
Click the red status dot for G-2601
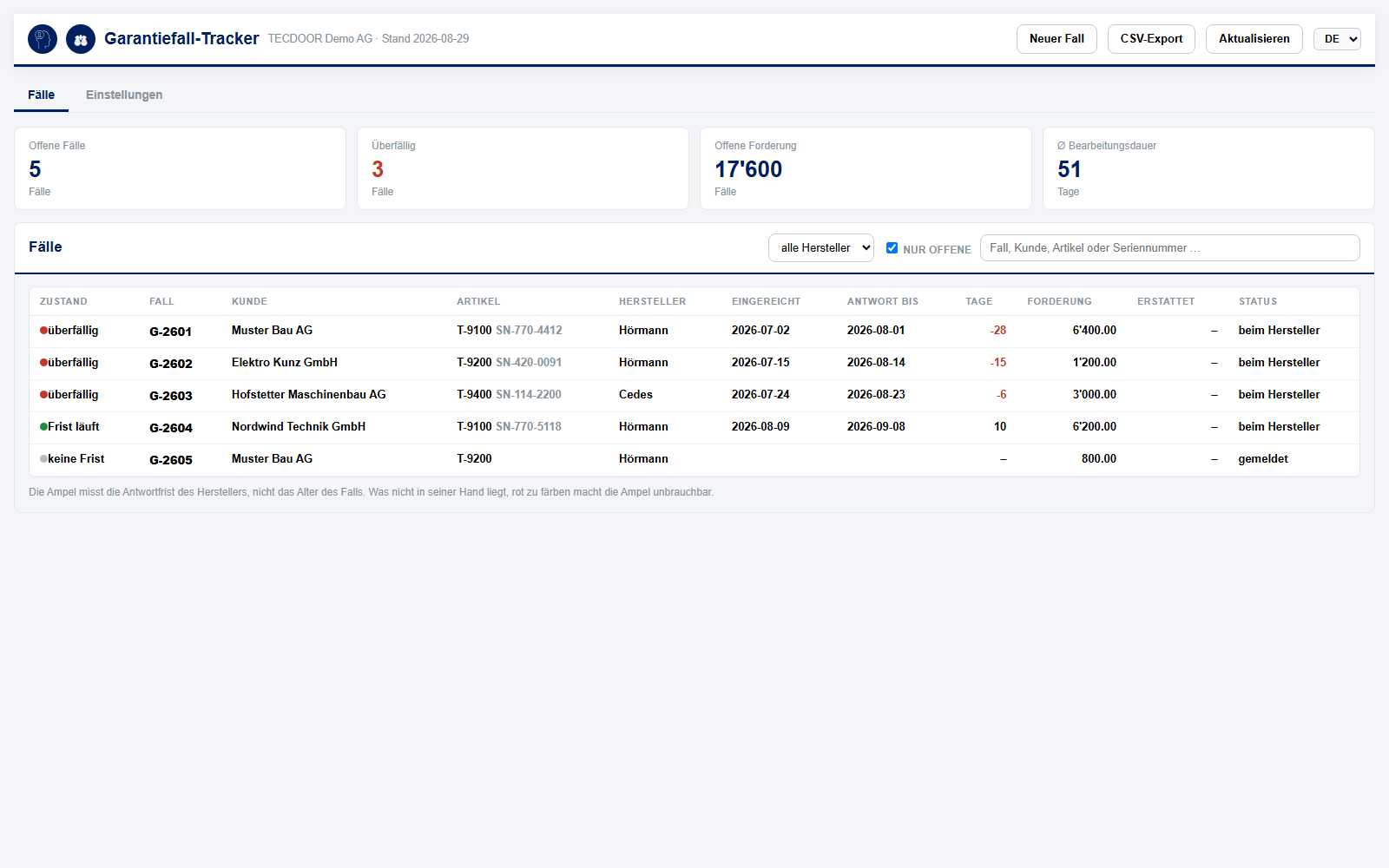coord(43,331)
